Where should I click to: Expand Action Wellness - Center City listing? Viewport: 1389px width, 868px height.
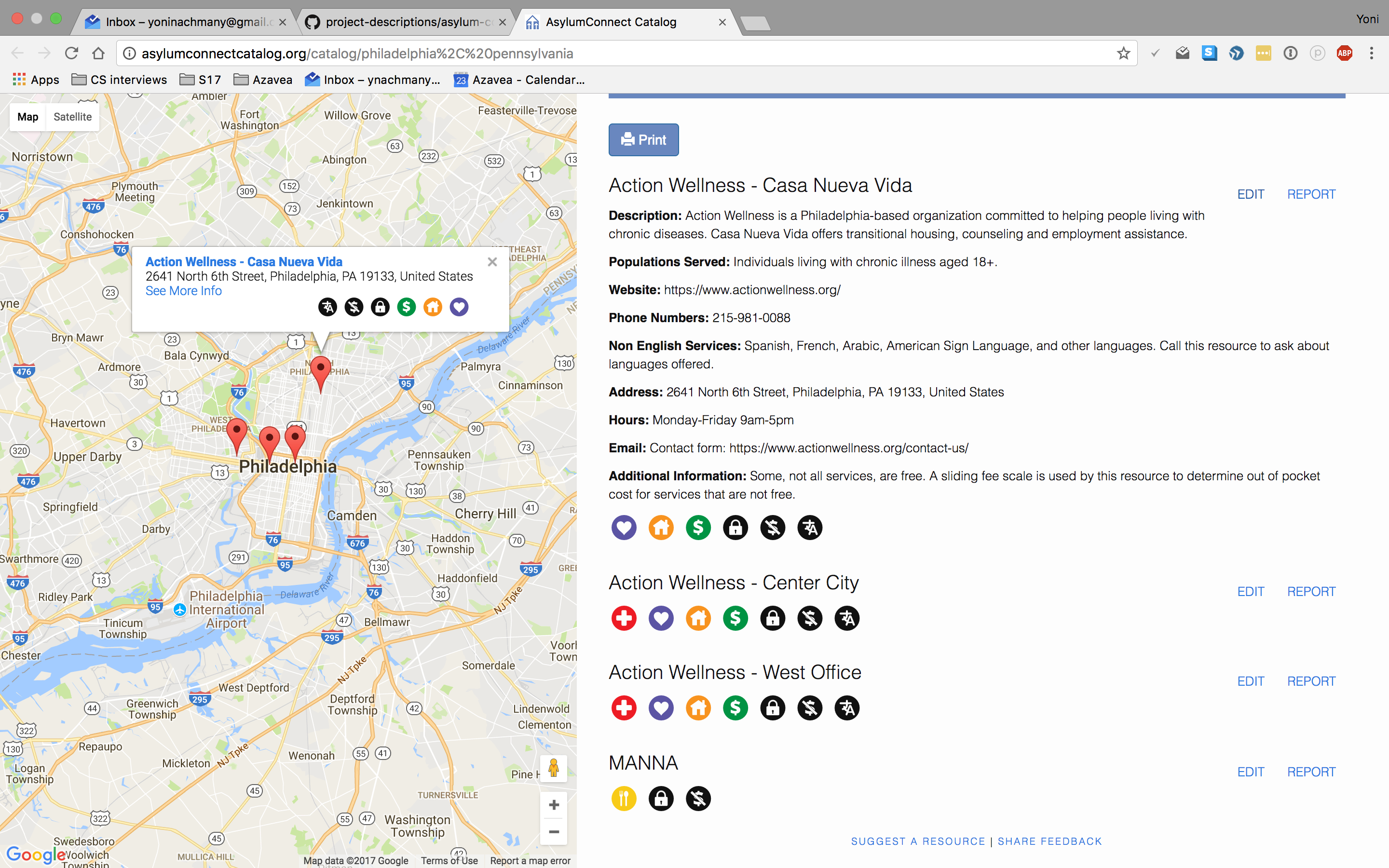(734, 583)
